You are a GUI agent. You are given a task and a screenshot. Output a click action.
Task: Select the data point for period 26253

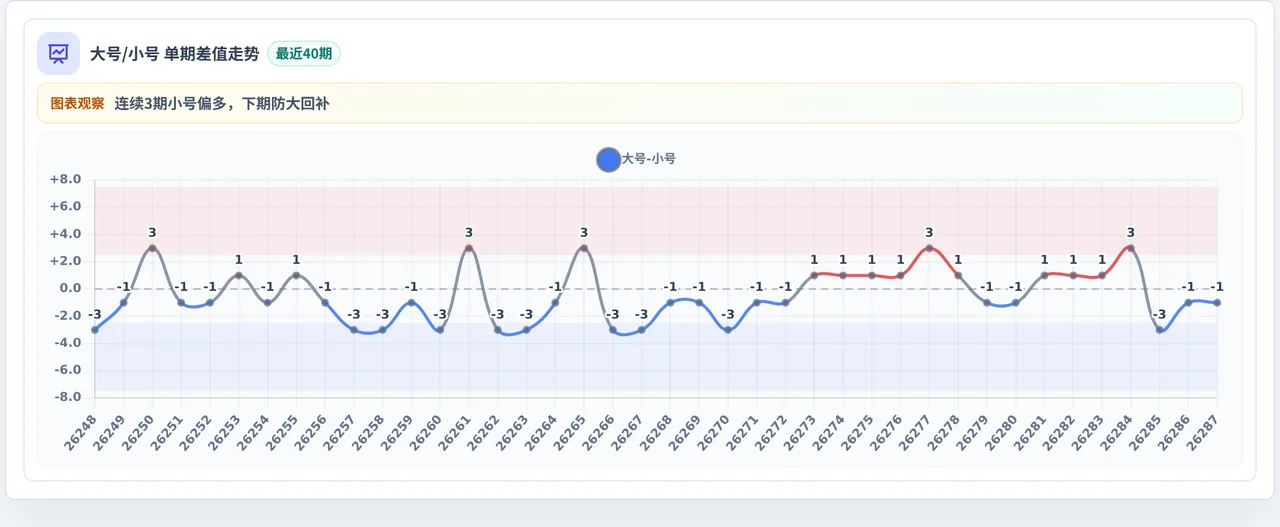(x=239, y=275)
